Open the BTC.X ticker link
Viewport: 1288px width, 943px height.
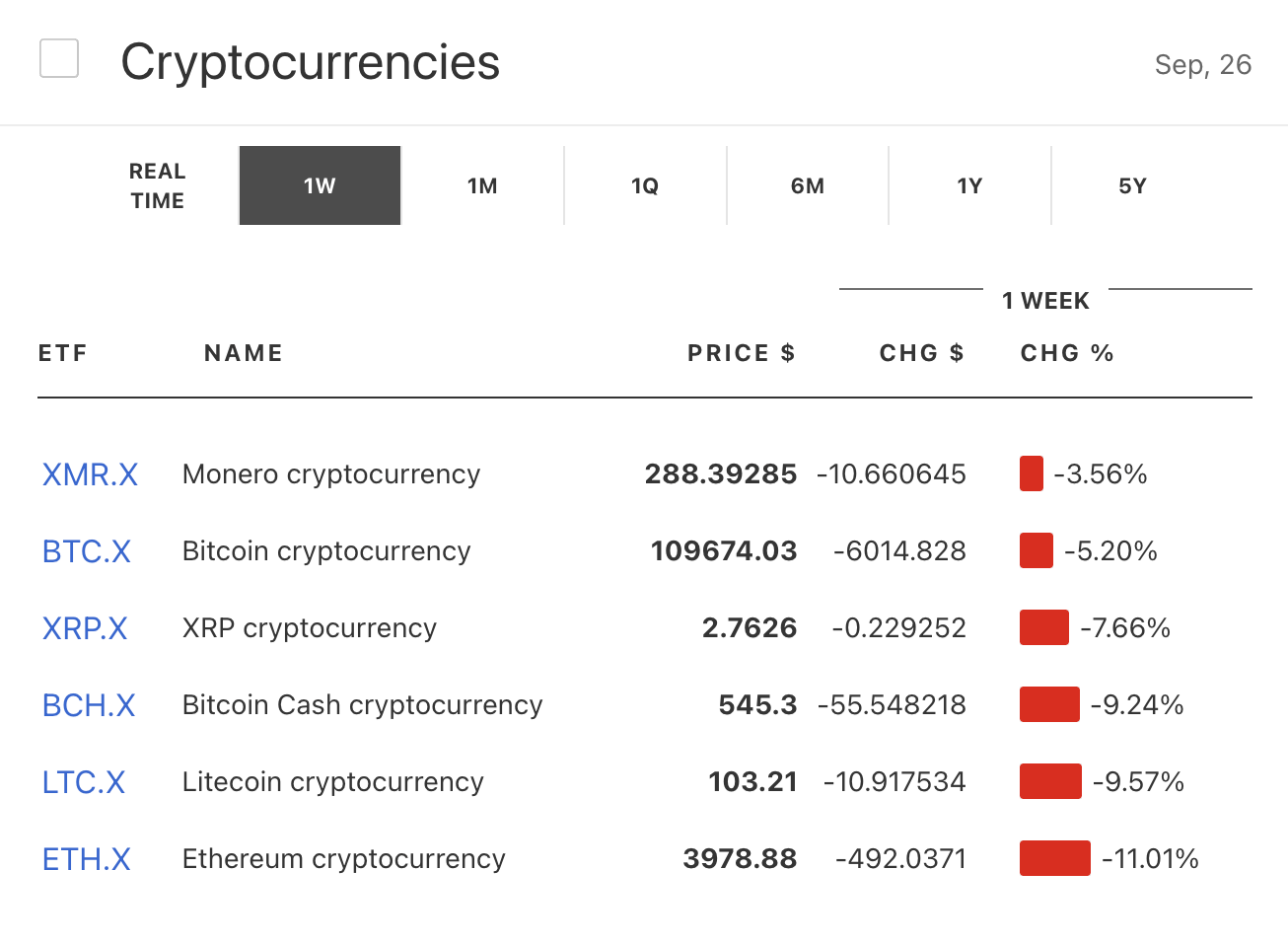tap(87, 551)
